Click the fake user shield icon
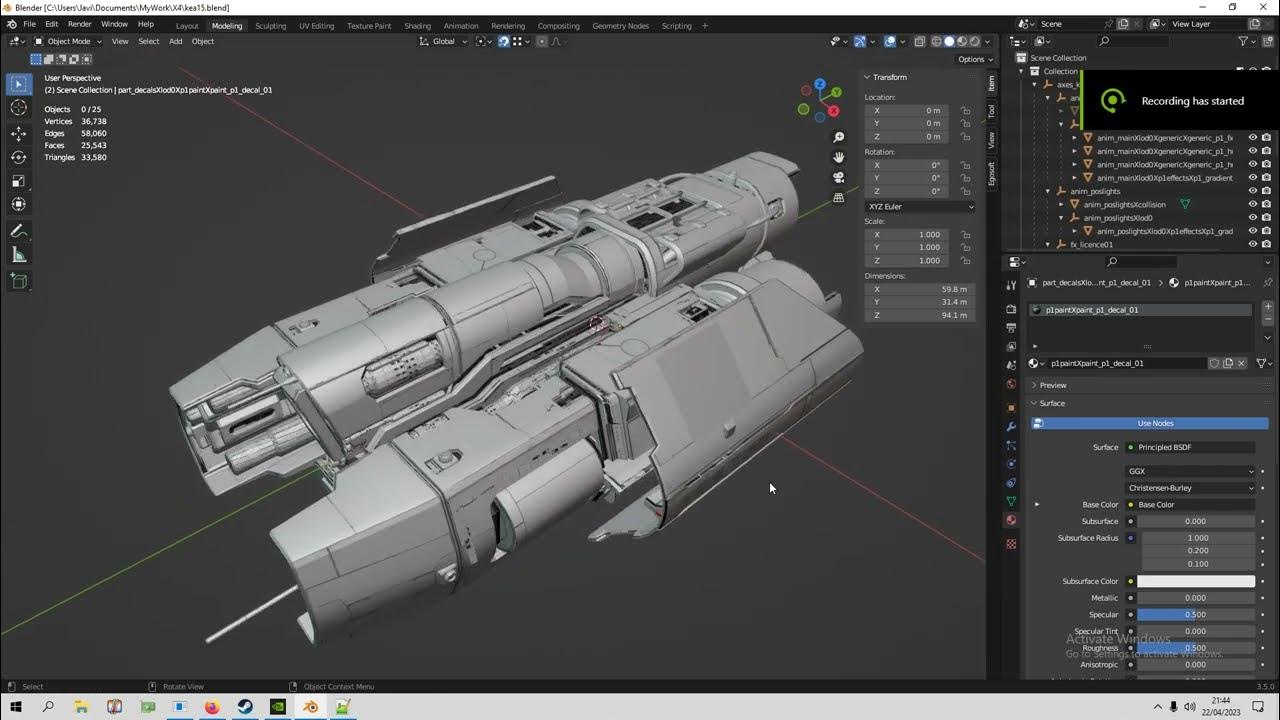The height and width of the screenshot is (720, 1280). (x=1214, y=363)
